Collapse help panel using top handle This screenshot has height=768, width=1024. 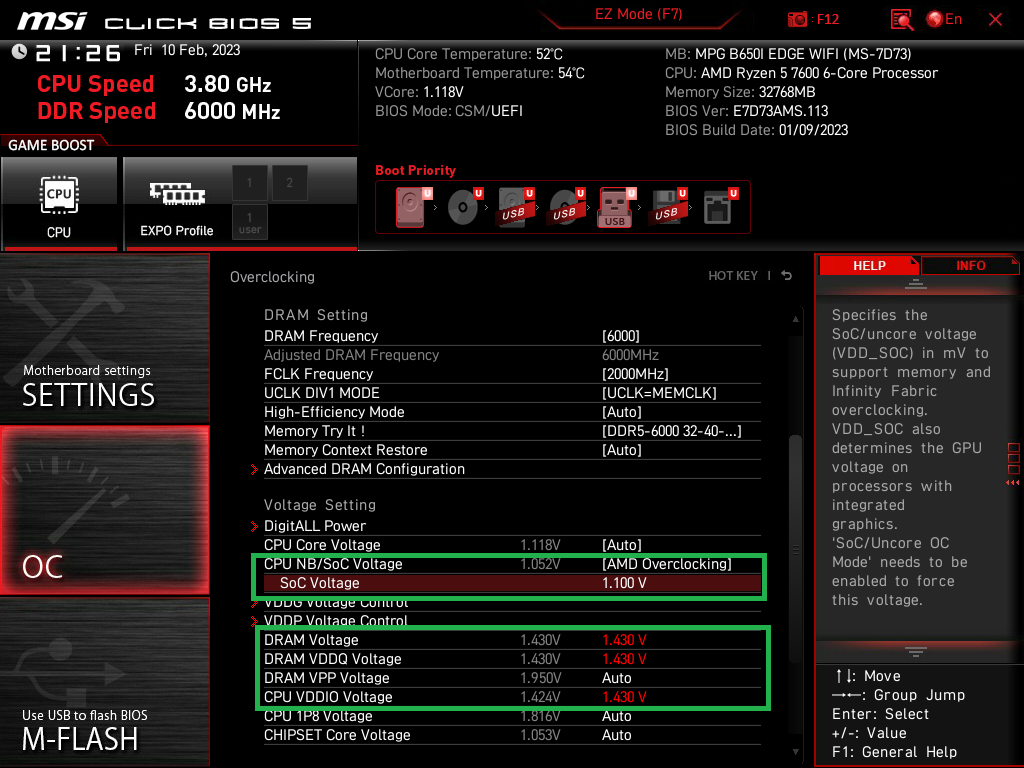(x=916, y=283)
